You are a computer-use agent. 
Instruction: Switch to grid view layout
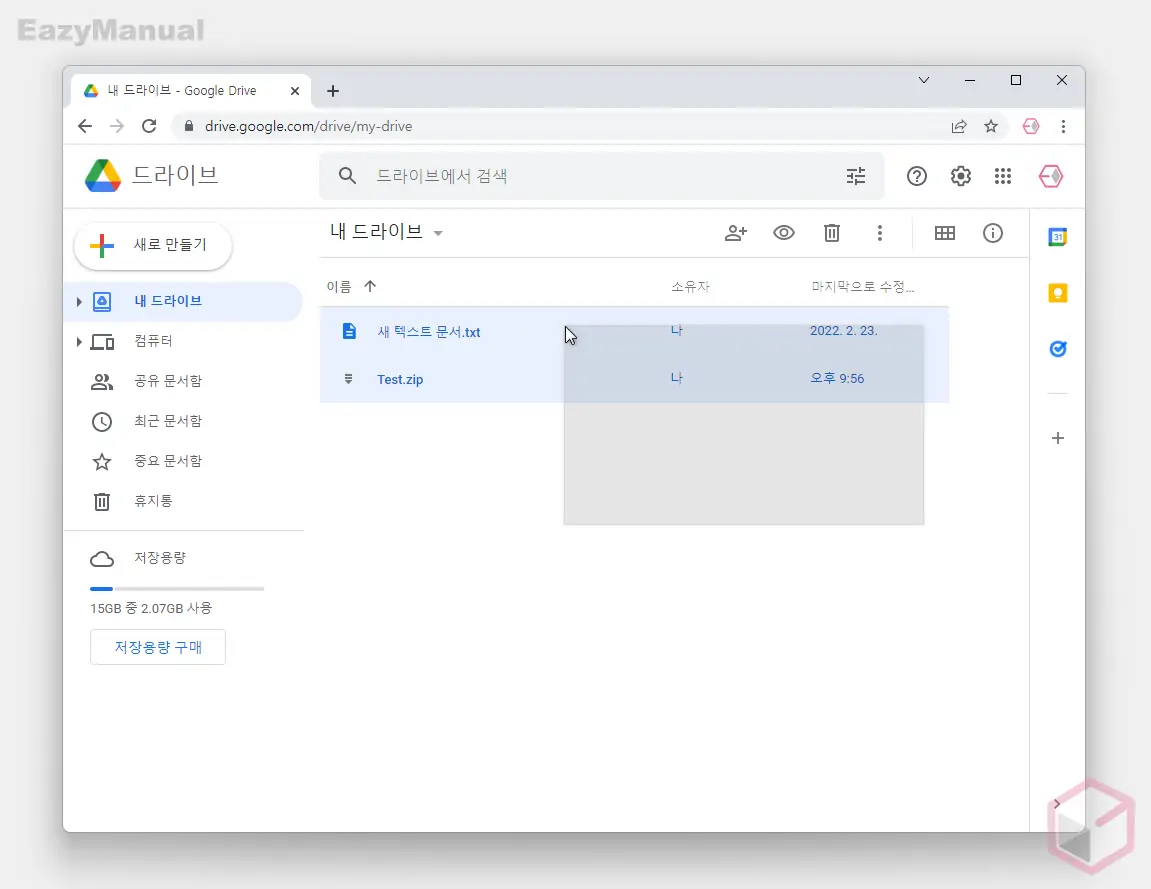coord(944,233)
